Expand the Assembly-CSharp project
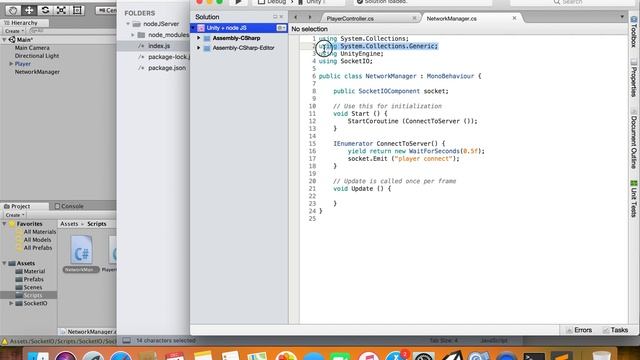The image size is (640, 360). pyautogui.click(x=199, y=38)
